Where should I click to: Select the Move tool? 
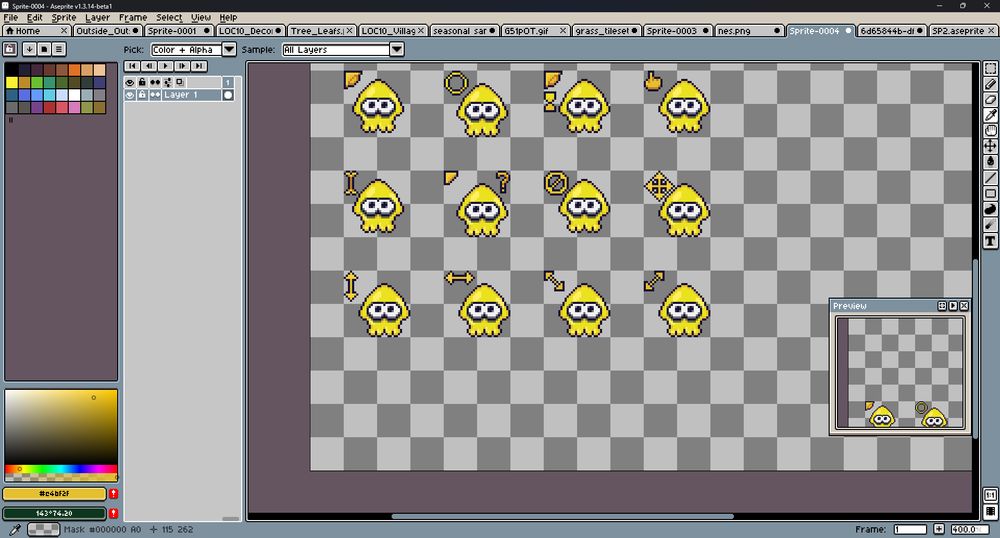click(990, 147)
